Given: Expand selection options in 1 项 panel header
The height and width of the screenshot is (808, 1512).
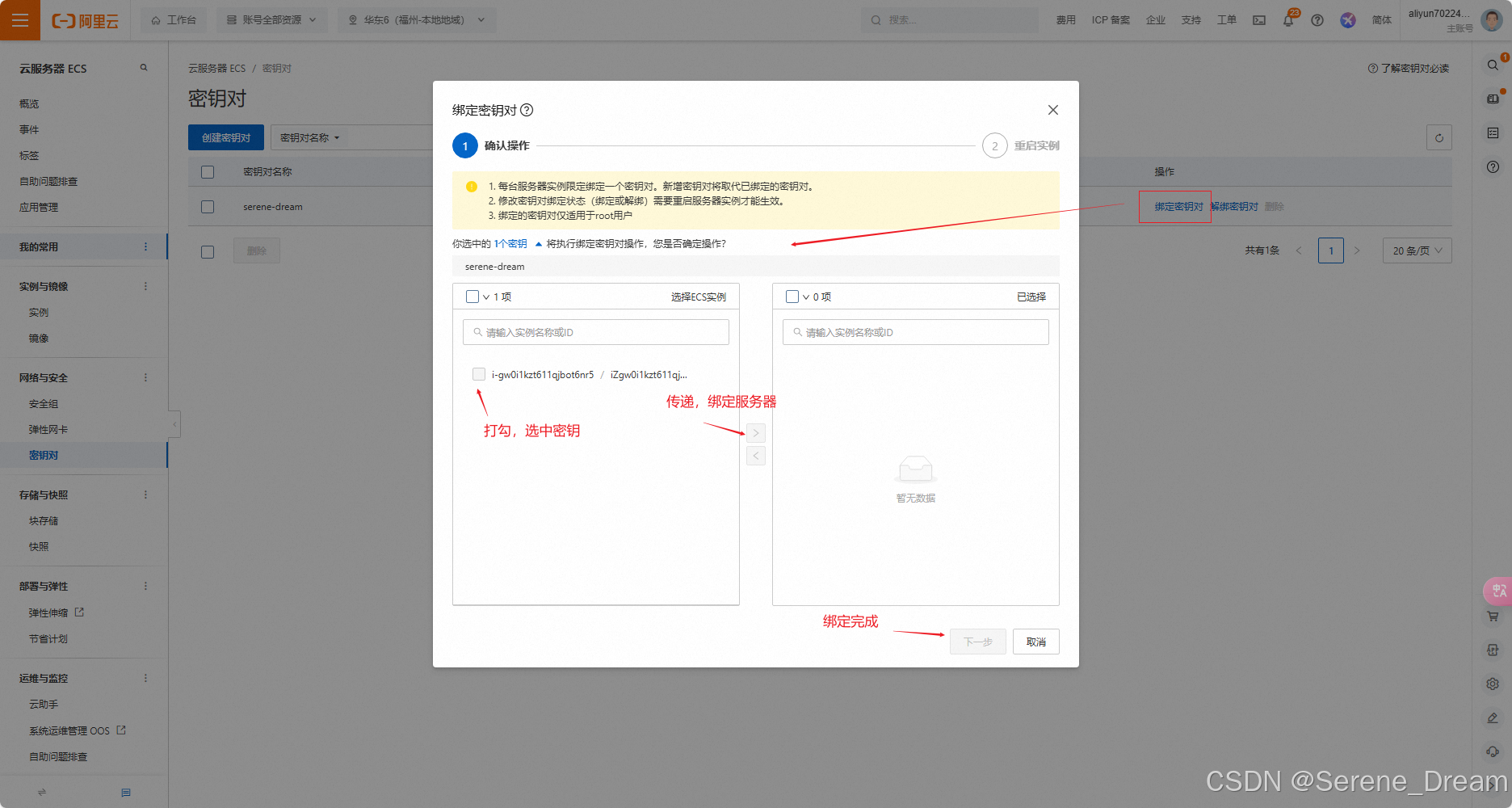Looking at the screenshot, I should (486, 297).
